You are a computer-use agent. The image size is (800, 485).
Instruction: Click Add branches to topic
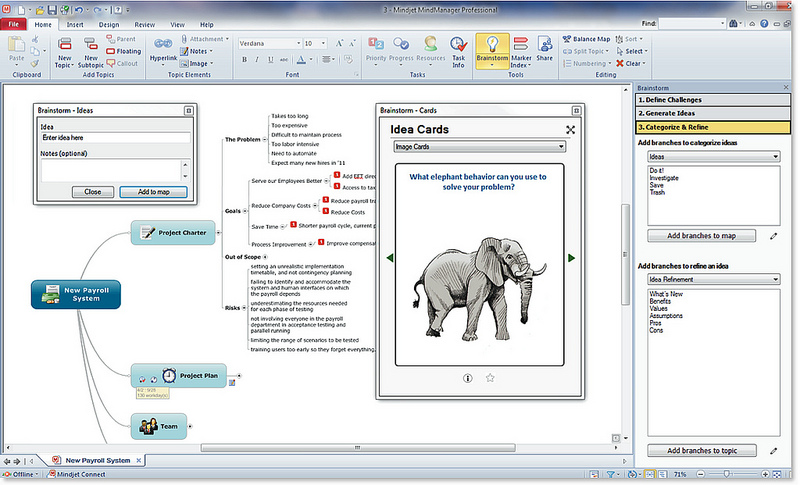pos(702,451)
